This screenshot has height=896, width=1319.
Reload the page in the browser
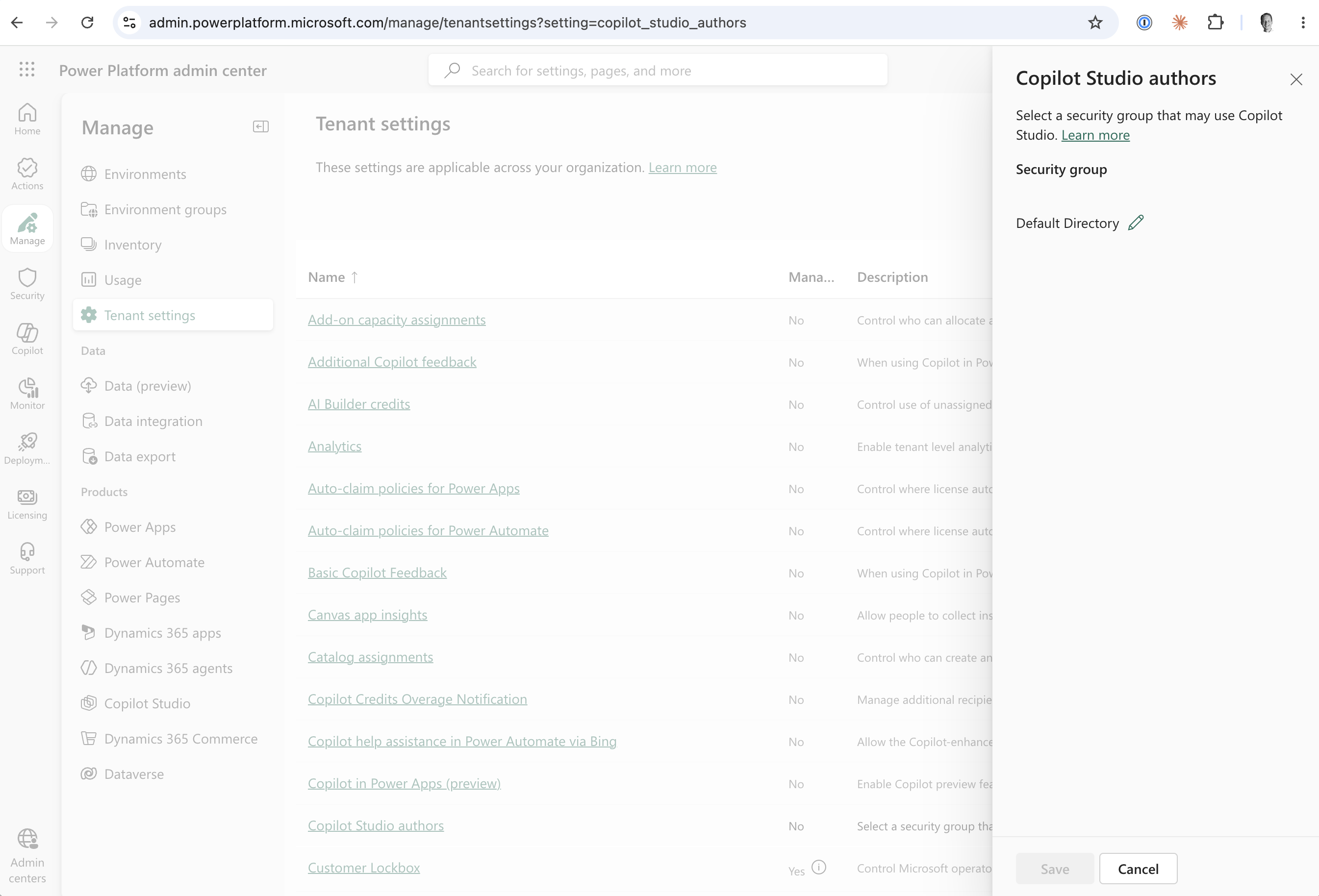(87, 23)
